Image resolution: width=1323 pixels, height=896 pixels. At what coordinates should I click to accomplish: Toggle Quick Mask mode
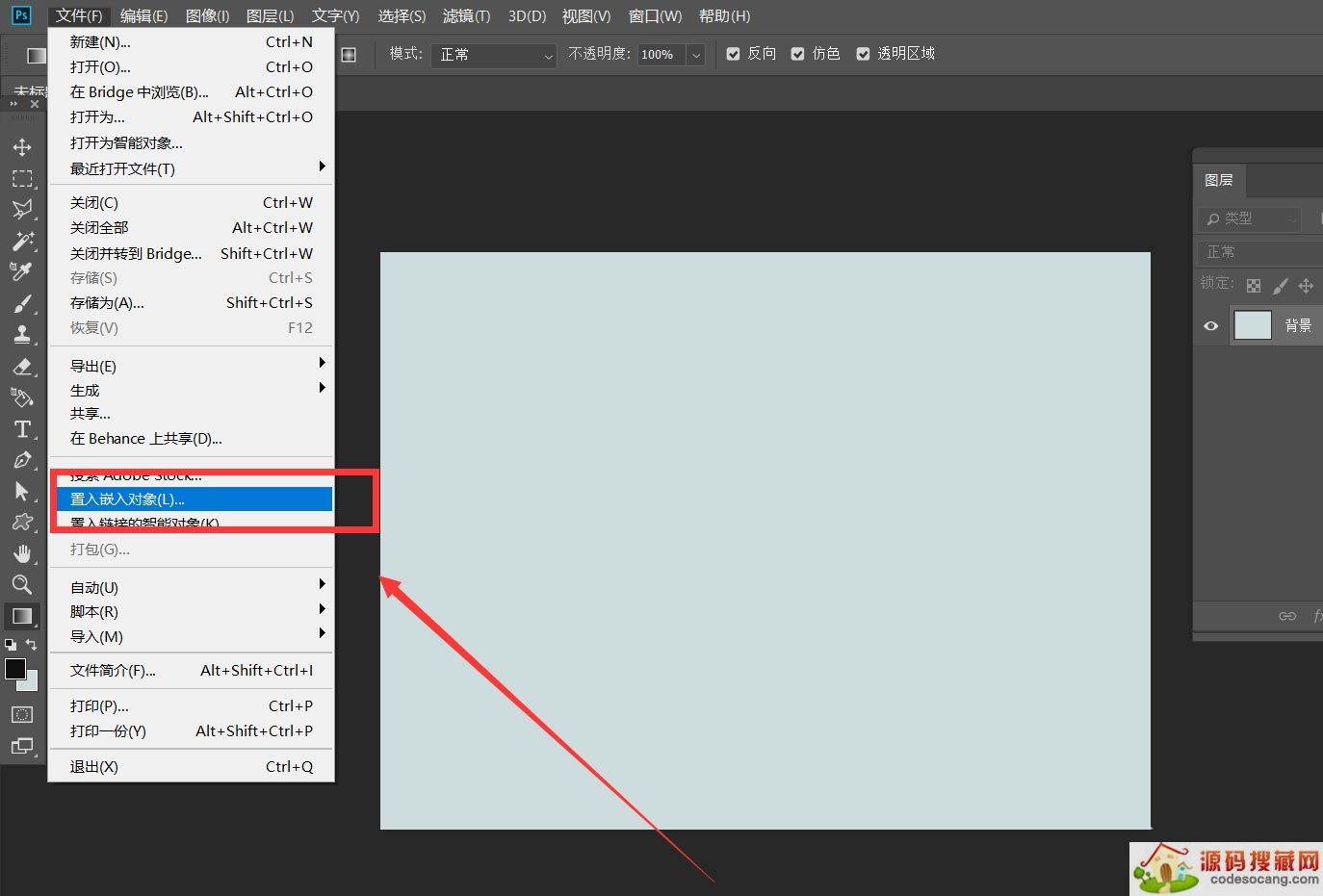coord(22,714)
